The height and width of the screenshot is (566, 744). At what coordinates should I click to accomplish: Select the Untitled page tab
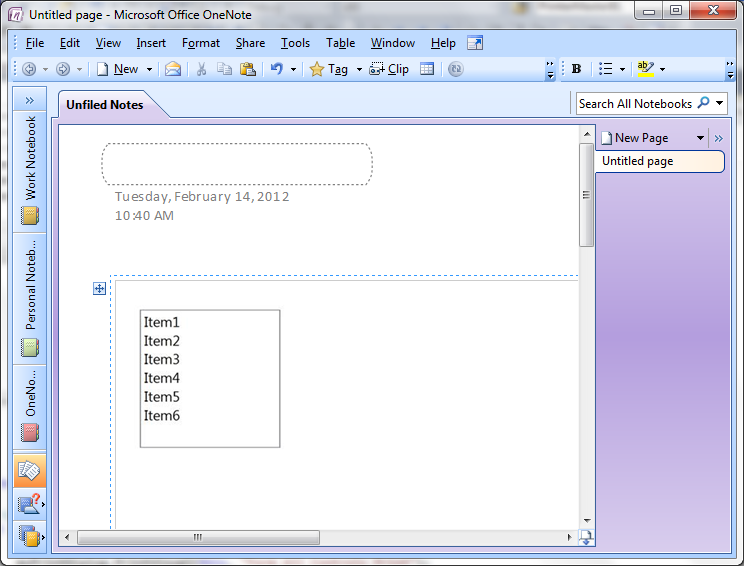660,161
